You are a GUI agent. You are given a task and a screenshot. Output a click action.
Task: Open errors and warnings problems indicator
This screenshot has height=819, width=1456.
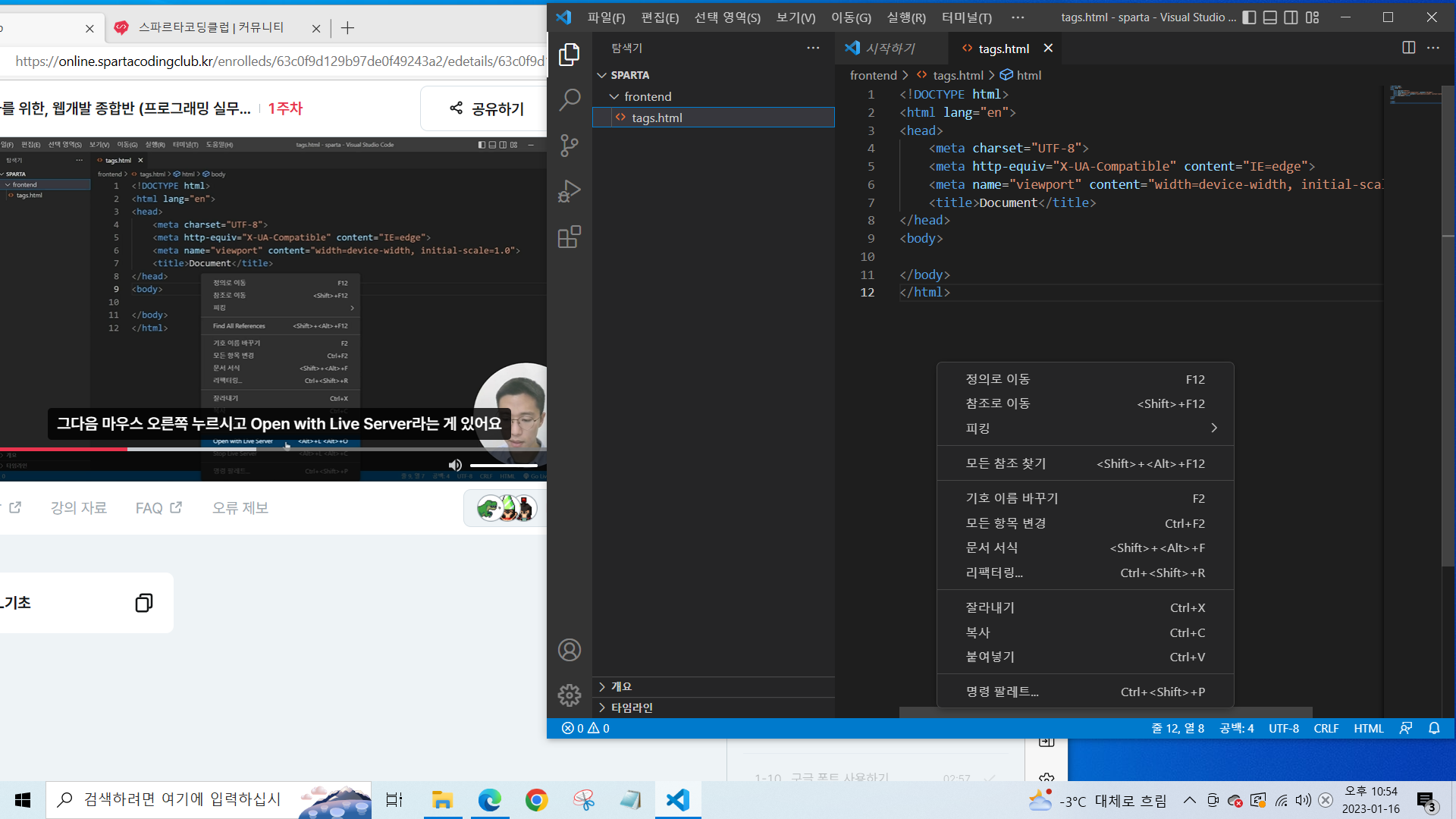[585, 728]
